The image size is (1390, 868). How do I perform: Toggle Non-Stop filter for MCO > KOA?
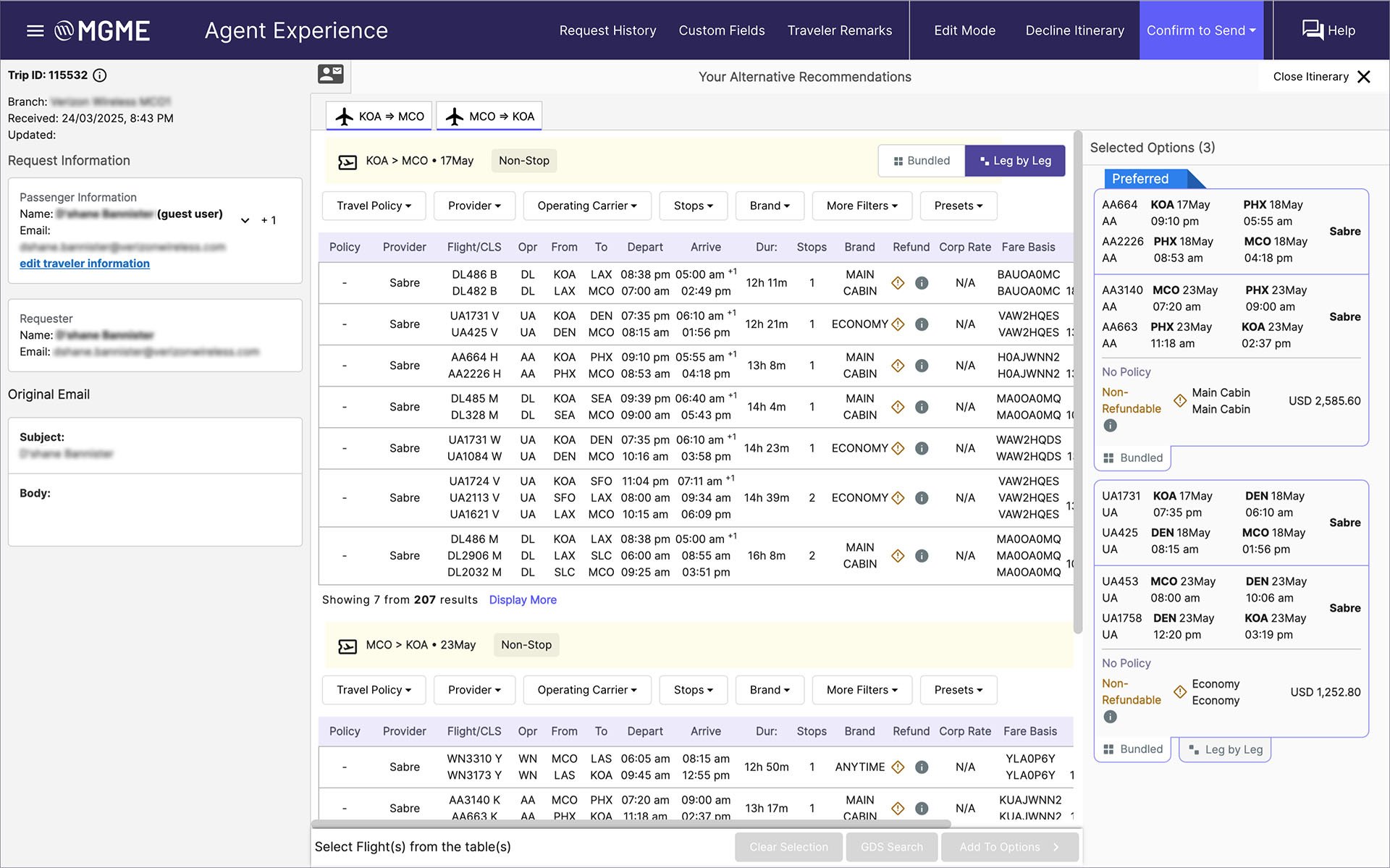point(526,645)
